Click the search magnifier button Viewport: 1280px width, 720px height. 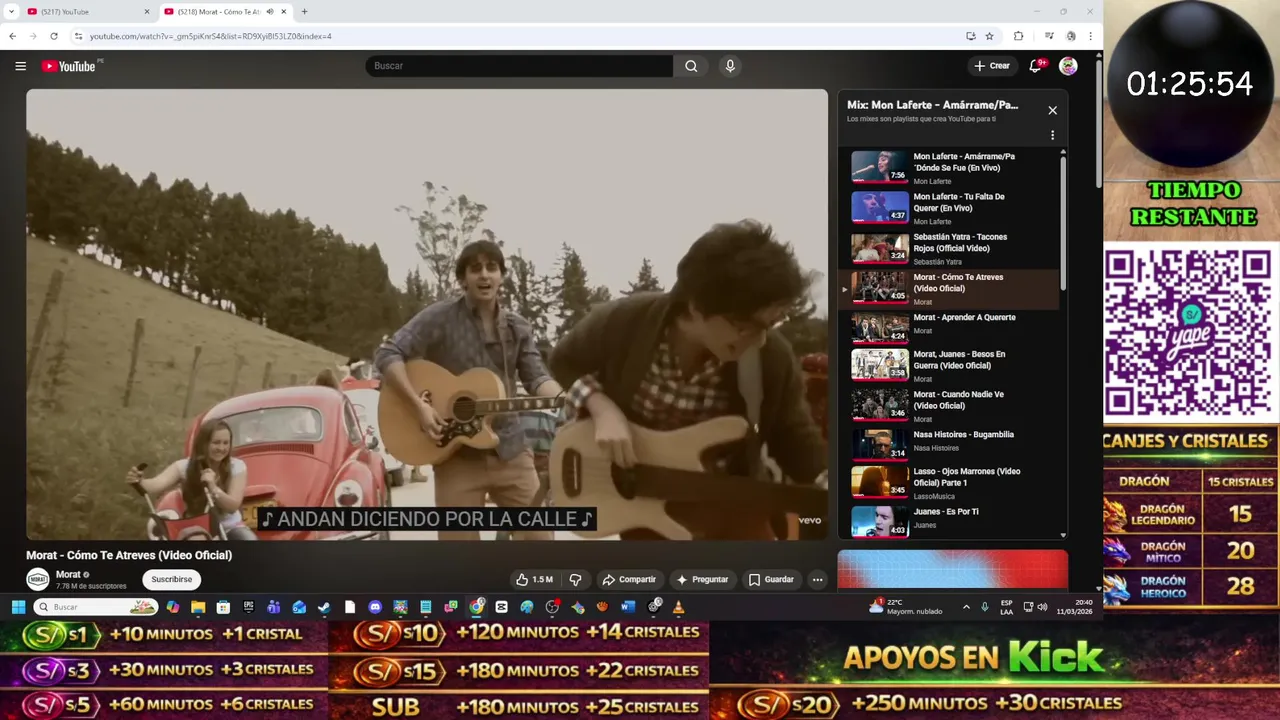click(691, 66)
